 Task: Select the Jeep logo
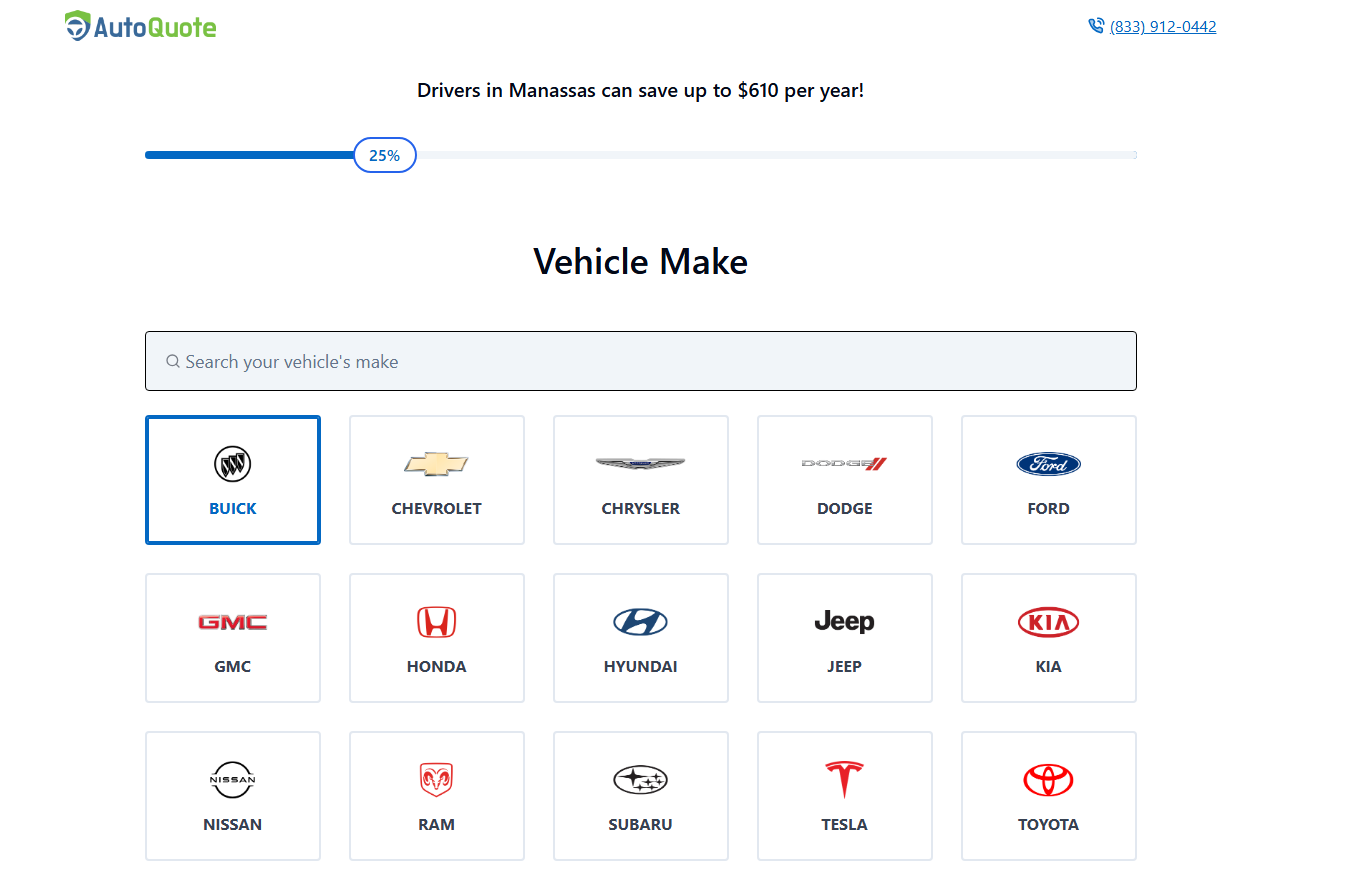pyautogui.click(x=844, y=622)
